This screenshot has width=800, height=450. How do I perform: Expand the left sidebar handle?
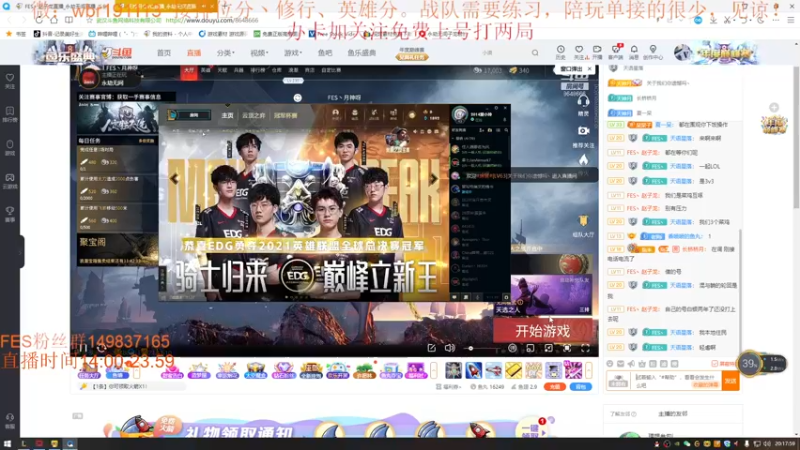pos(21,252)
